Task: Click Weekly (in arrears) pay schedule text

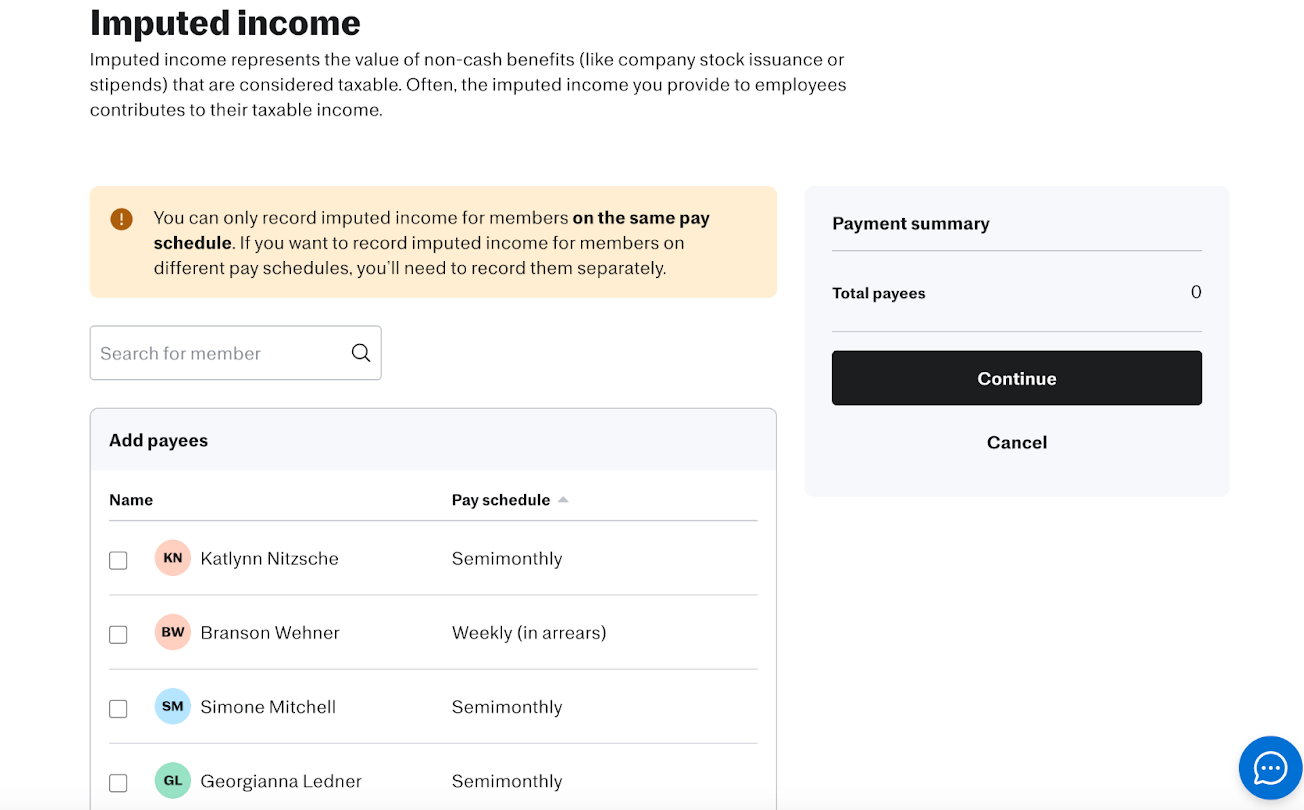Action: pos(529,632)
